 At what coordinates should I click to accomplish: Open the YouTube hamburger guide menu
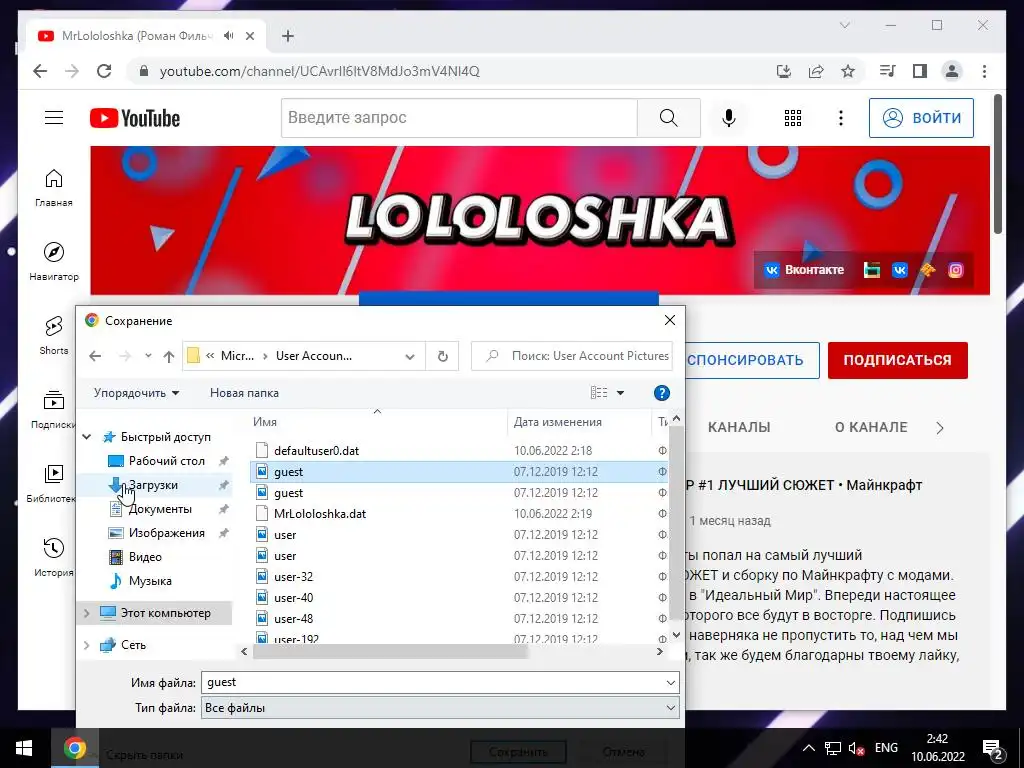(x=54, y=118)
